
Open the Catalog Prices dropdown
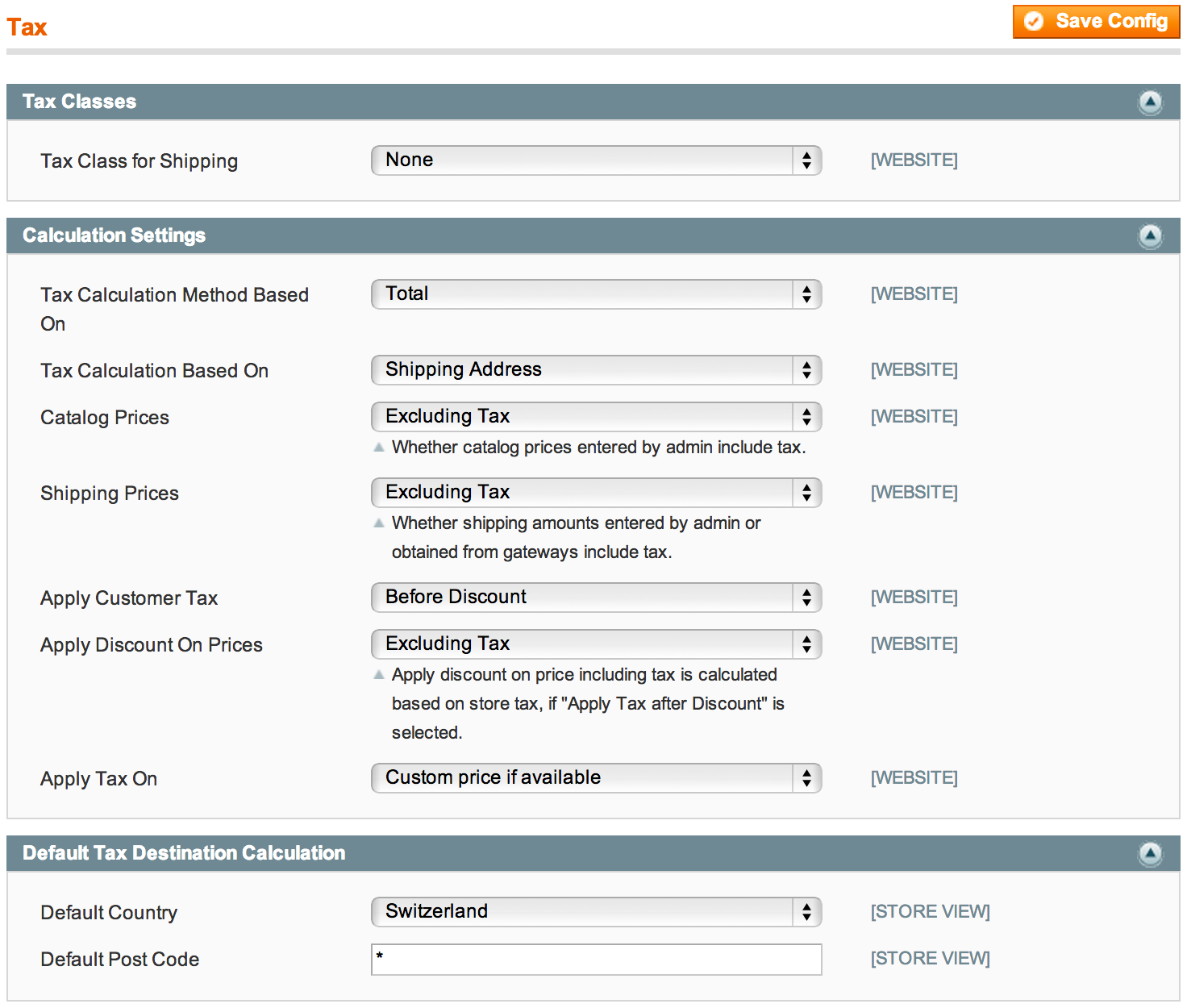coord(596,417)
